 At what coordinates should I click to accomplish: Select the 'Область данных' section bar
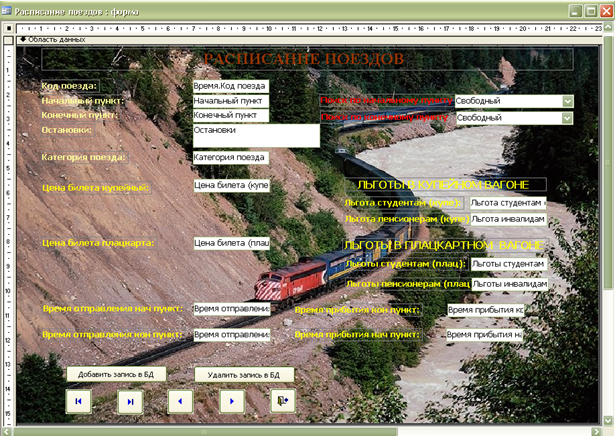click(x=300, y=40)
